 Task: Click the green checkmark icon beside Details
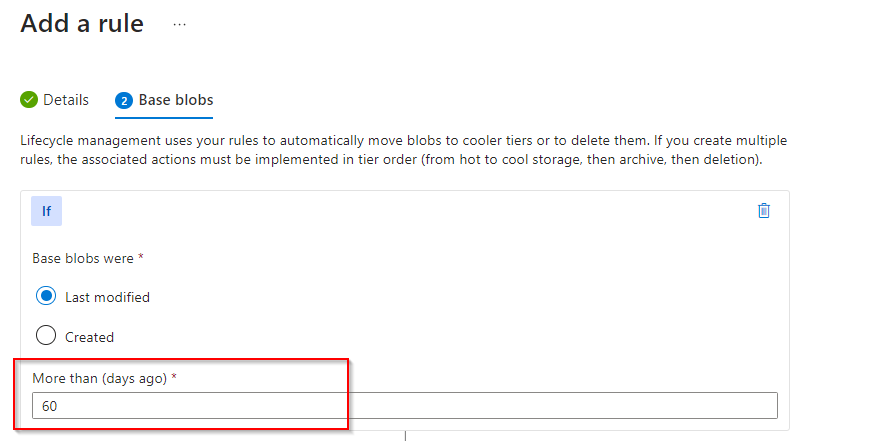pyautogui.click(x=29, y=100)
